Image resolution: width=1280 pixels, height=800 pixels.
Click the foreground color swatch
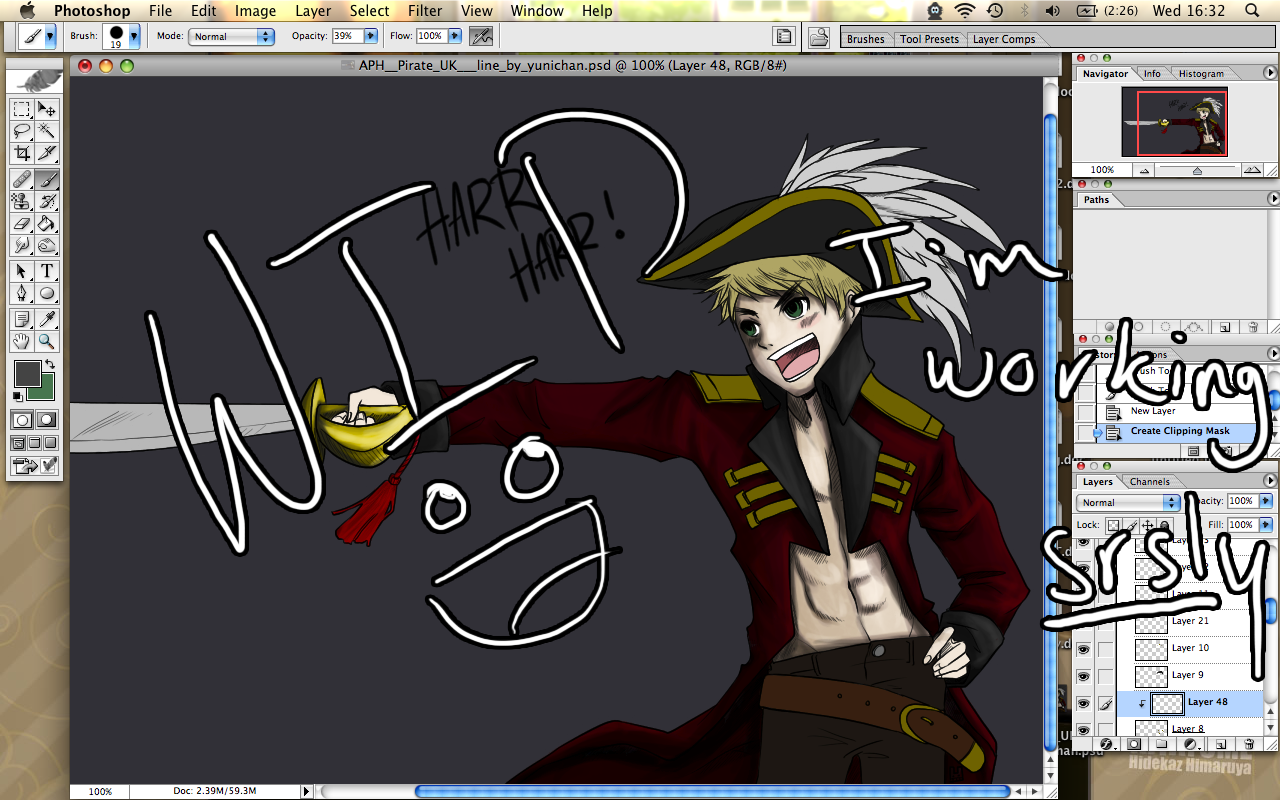click(27, 374)
